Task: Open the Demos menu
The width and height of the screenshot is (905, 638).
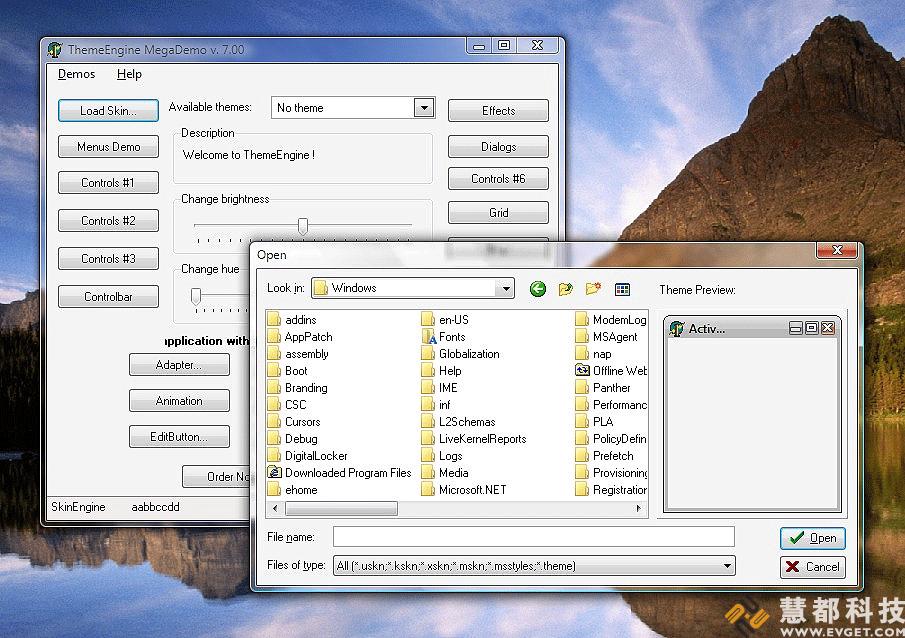Action: coord(77,74)
